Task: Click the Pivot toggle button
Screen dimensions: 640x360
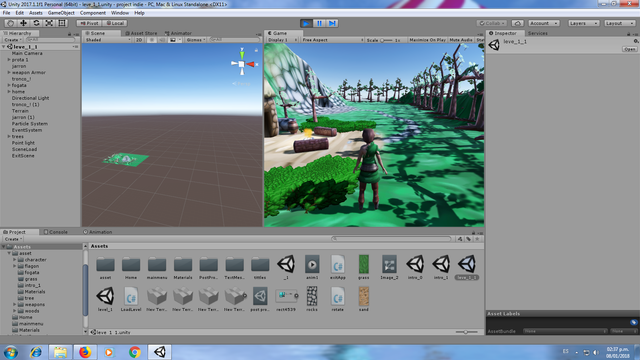Action: (89, 23)
